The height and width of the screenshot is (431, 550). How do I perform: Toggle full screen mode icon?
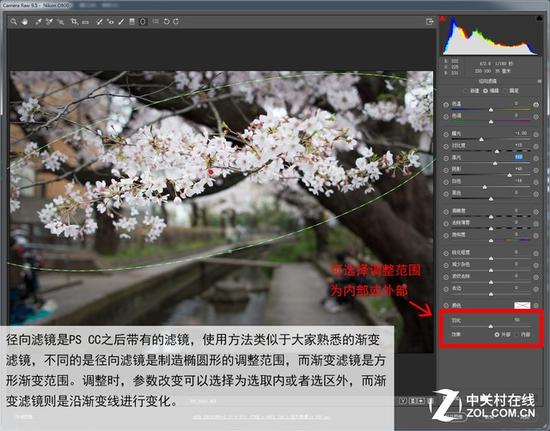[x=430, y=22]
